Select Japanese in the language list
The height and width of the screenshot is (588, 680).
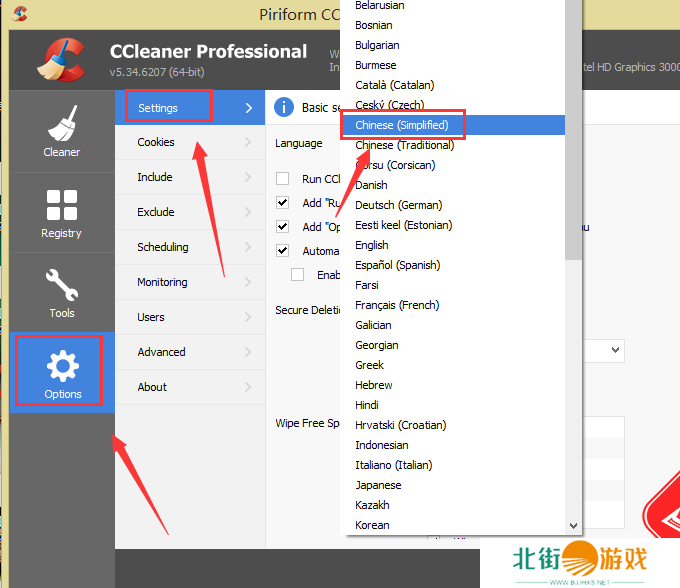378,485
